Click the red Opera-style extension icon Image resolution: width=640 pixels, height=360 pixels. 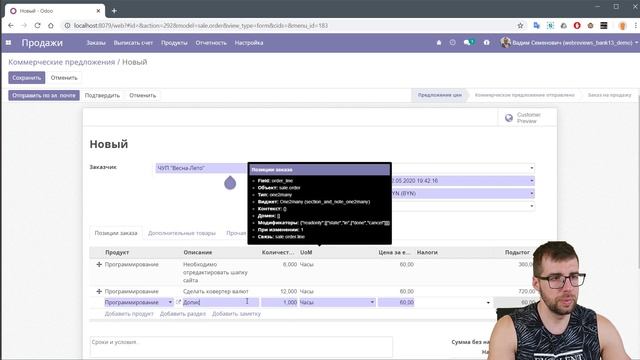[577, 25]
